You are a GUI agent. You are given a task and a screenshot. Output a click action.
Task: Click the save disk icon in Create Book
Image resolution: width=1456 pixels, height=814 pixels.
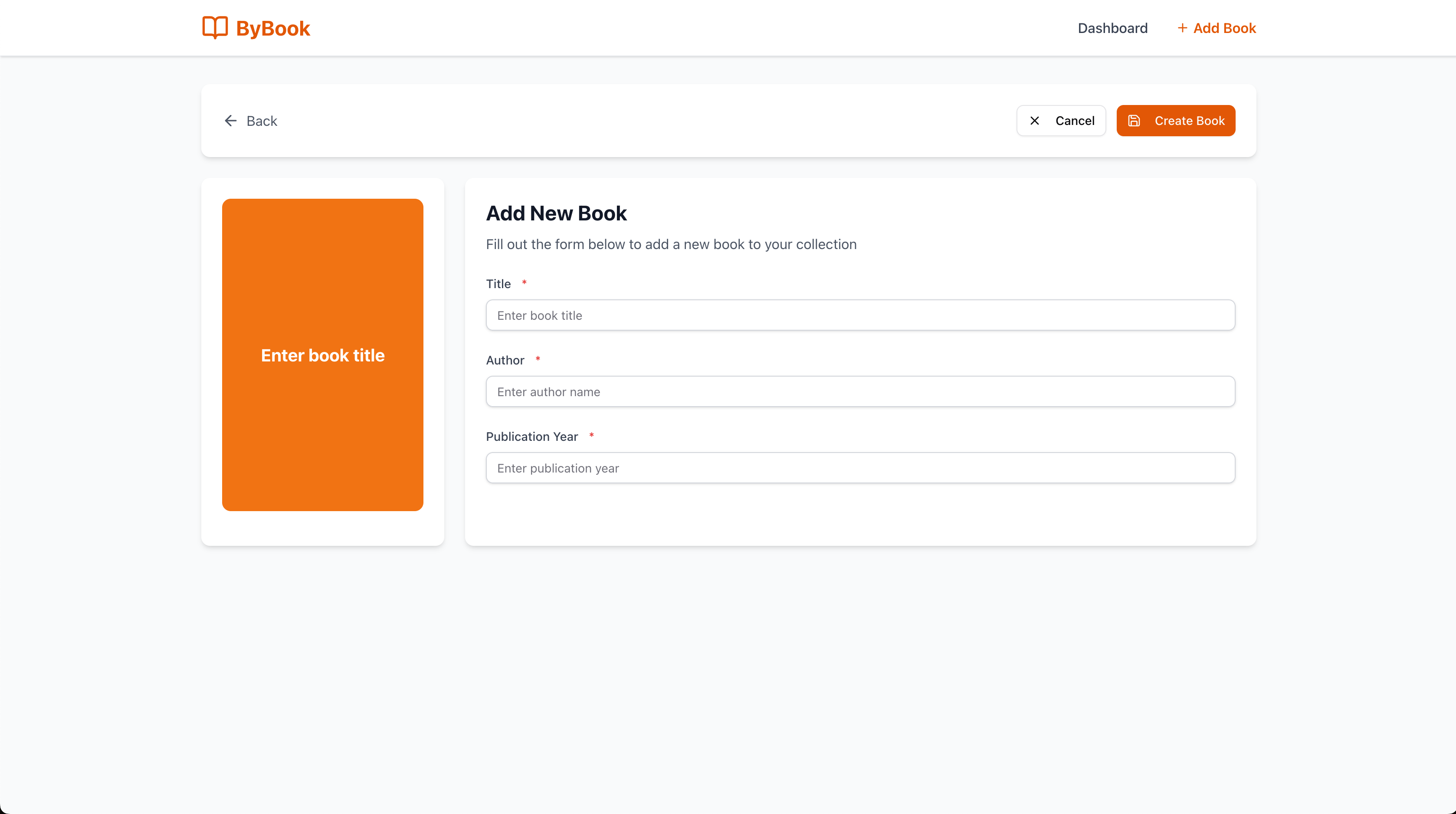[x=1134, y=121]
